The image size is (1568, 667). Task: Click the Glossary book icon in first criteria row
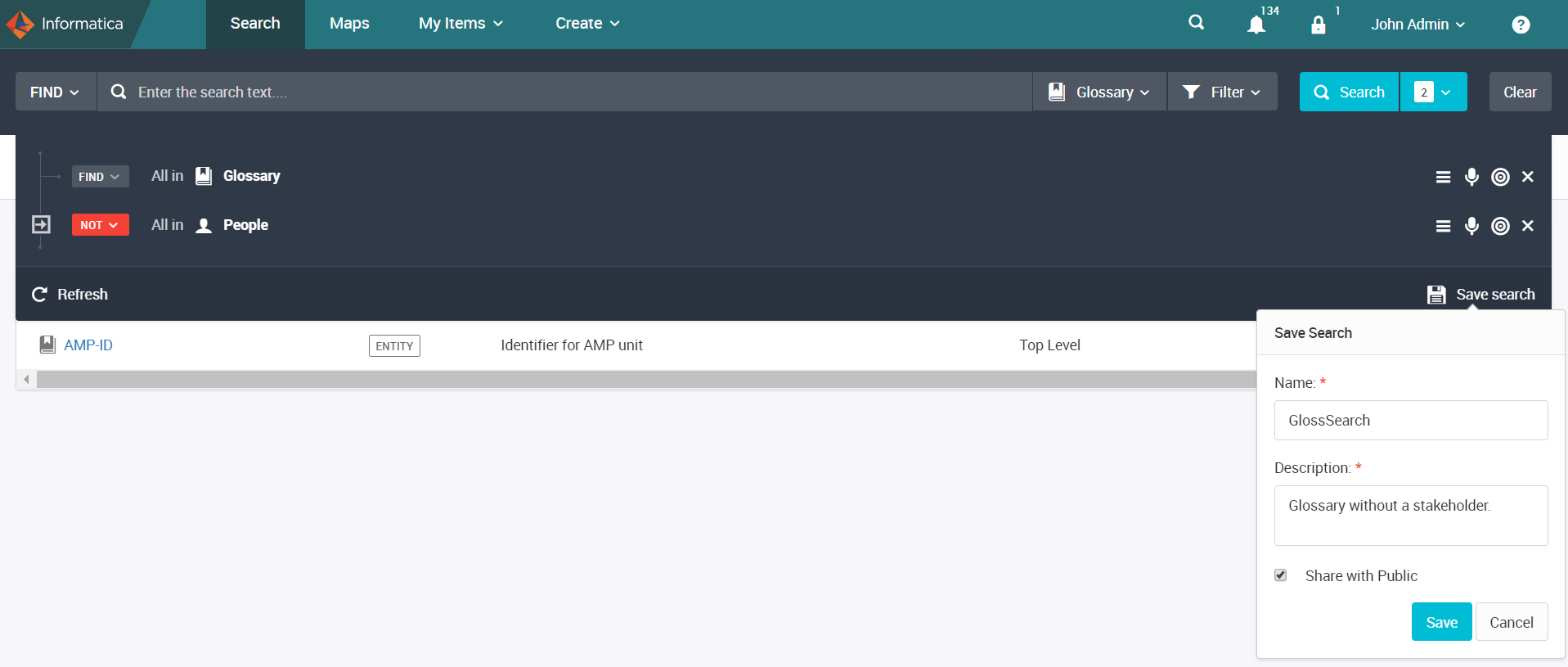(204, 176)
